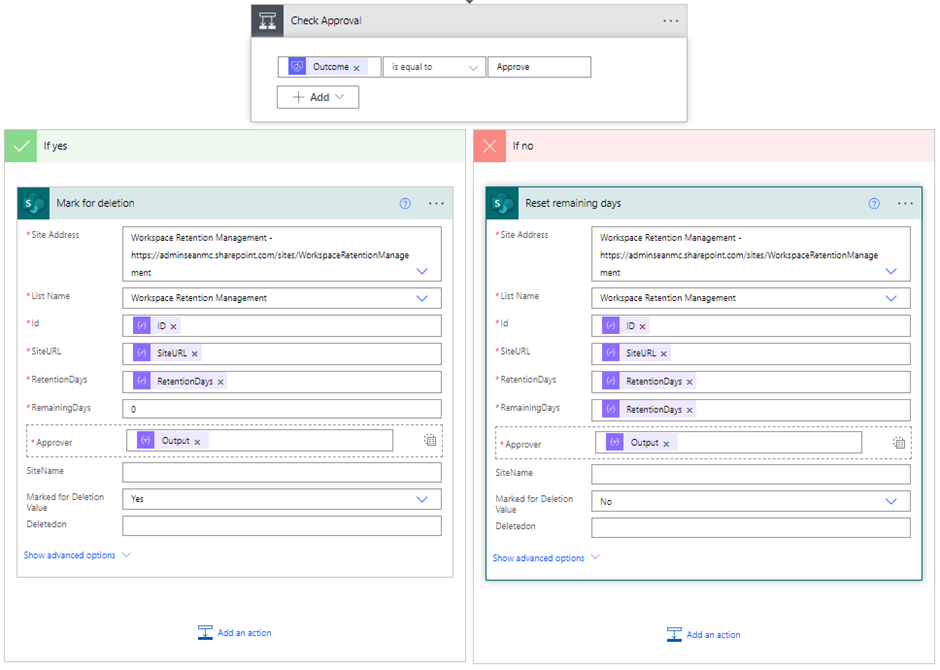This screenshot has width=940, height=670.
Task: Show advanced options in Mark for deletion
Action: (x=77, y=556)
